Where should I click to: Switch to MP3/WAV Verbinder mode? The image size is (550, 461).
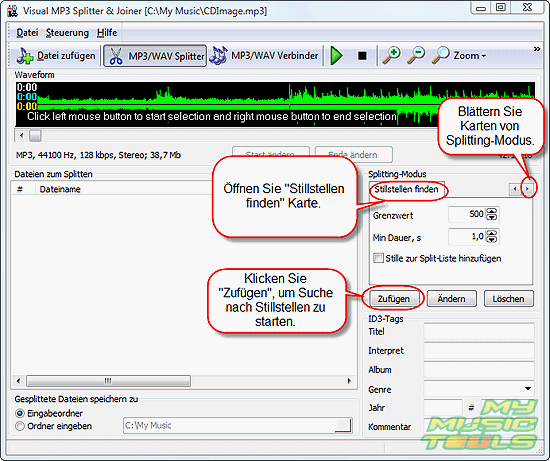264,56
